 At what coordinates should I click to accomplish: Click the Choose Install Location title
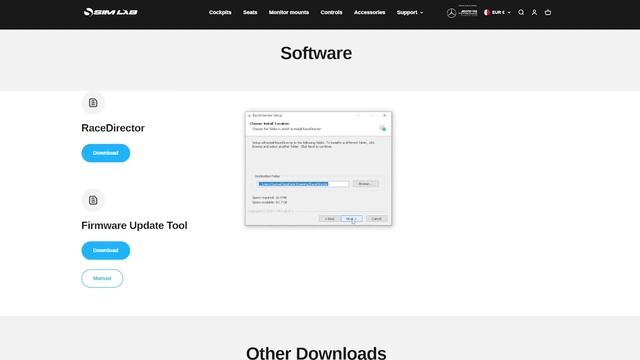click(x=269, y=123)
